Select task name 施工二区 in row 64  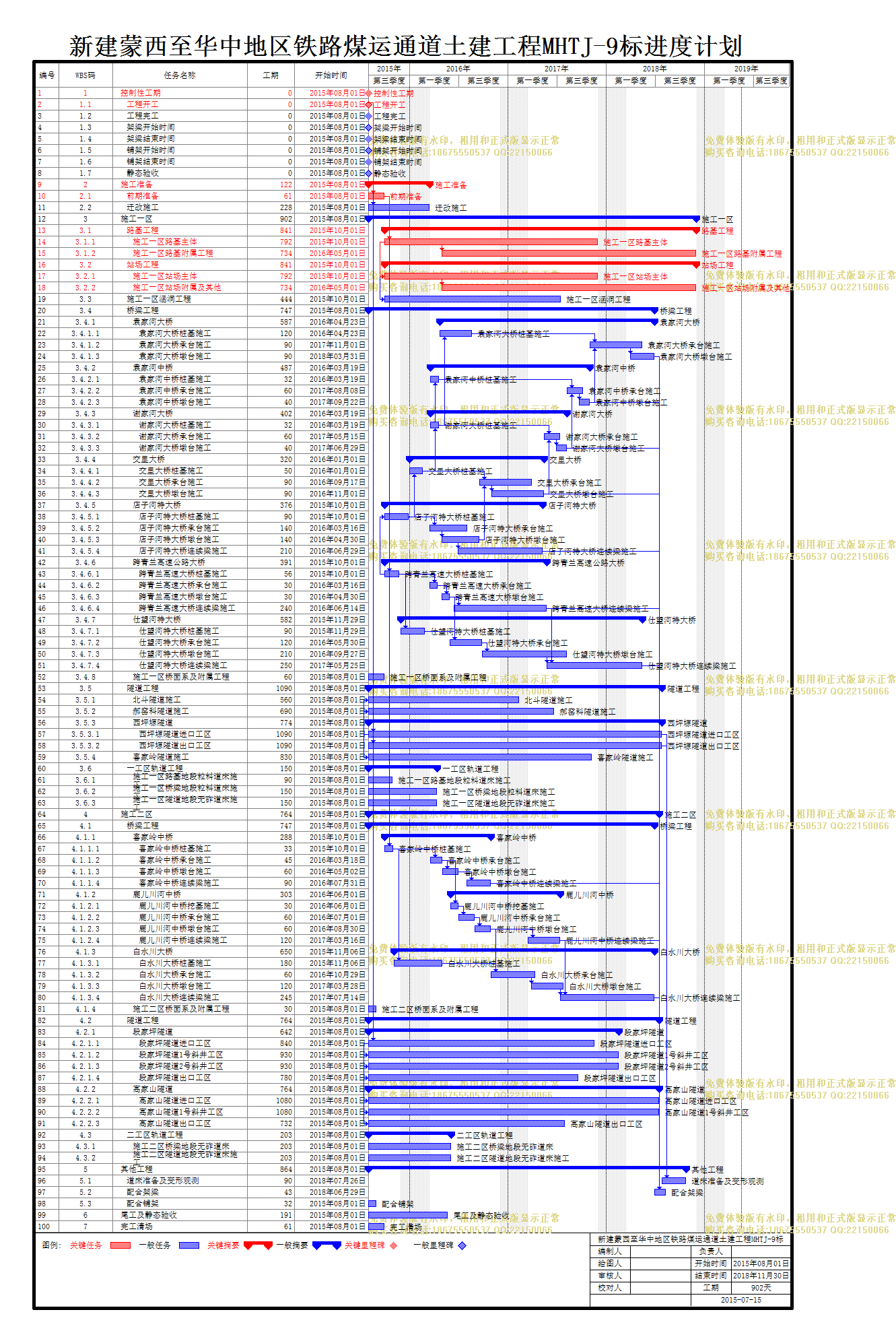click(137, 814)
